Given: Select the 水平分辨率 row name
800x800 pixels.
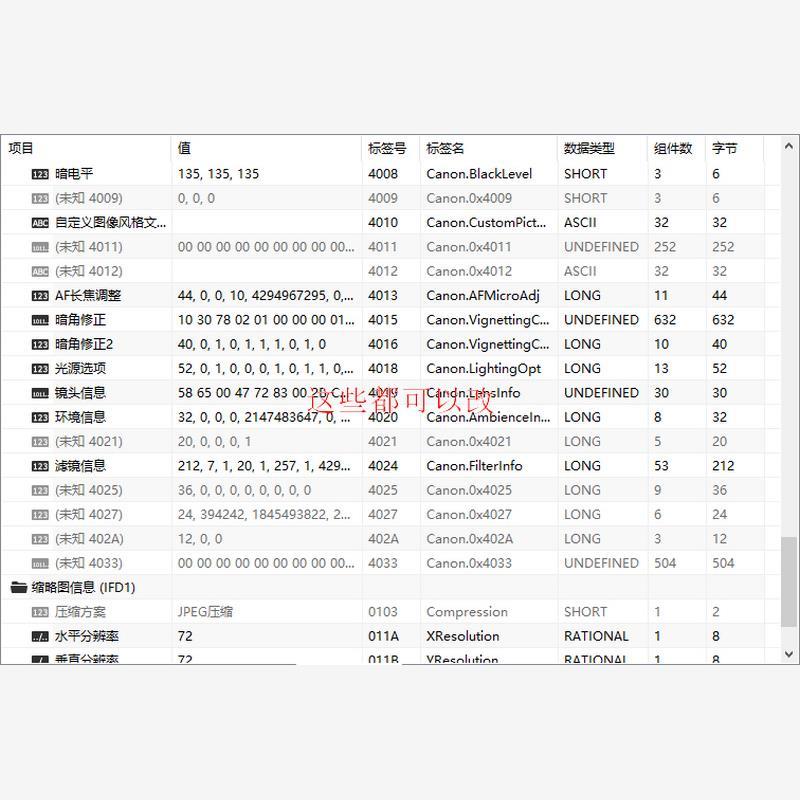Looking at the screenshot, I should [x=87, y=636].
